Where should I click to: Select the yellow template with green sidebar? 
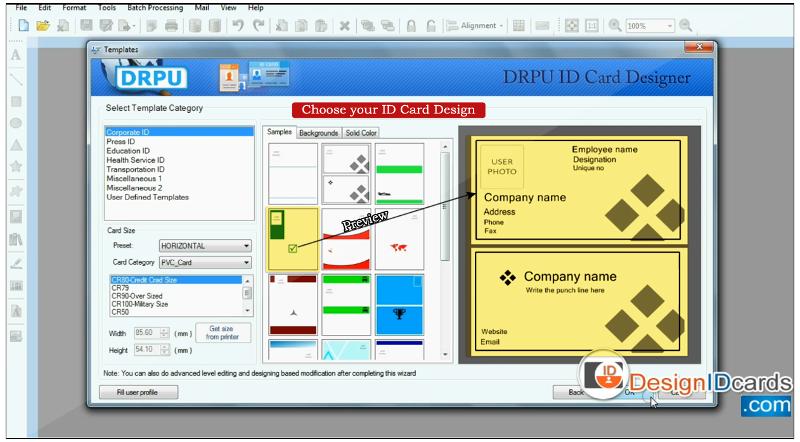coord(292,239)
